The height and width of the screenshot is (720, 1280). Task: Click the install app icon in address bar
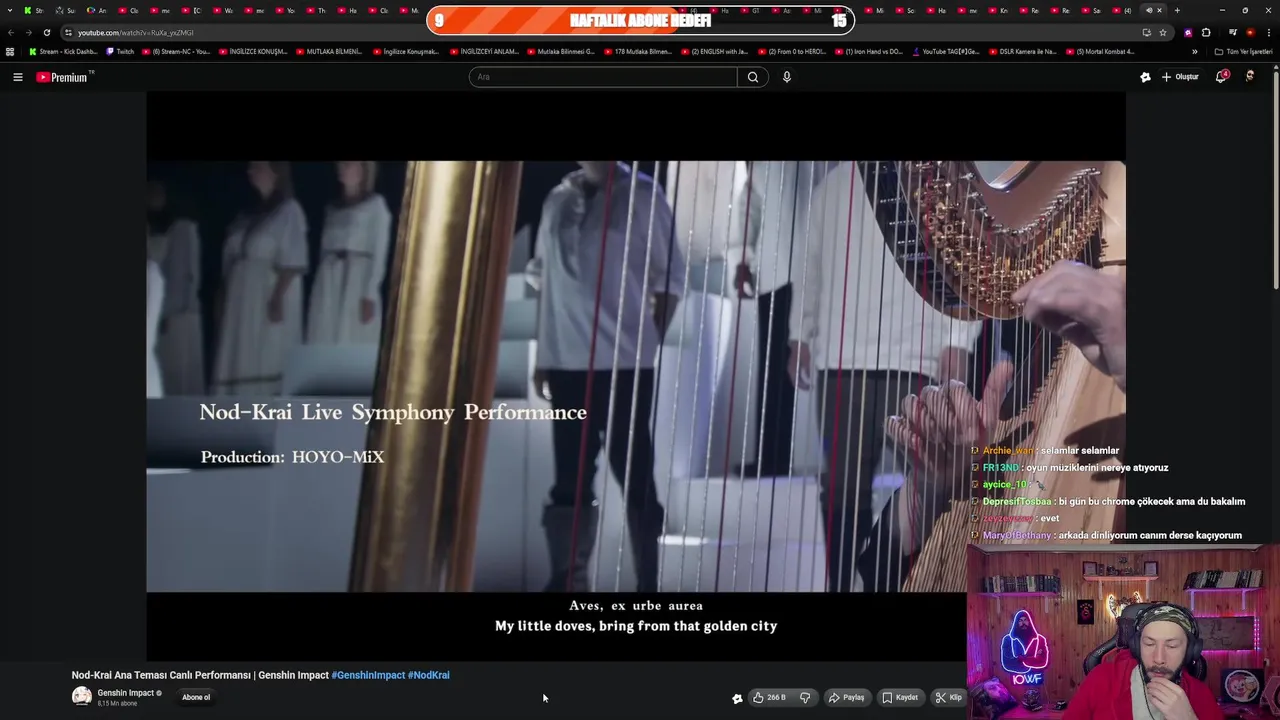tap(1146, 32)
